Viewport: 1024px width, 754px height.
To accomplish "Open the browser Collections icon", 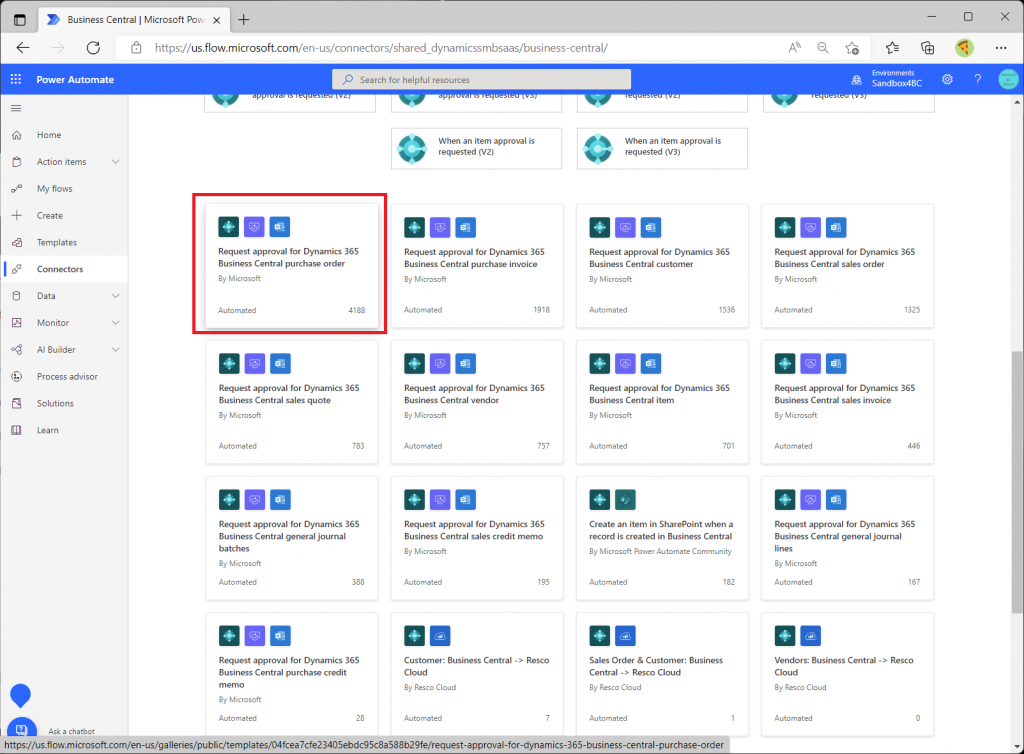I will [927, 47].
